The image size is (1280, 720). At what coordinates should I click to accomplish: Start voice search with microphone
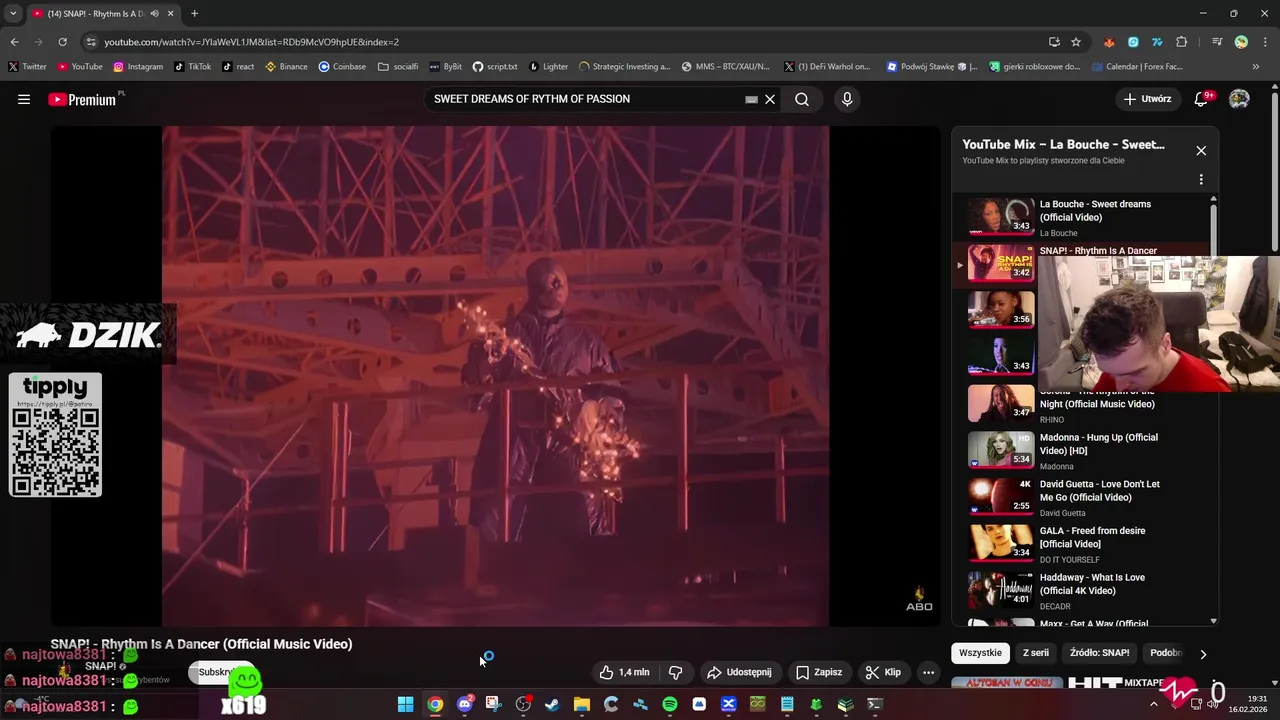click(847, 99)
